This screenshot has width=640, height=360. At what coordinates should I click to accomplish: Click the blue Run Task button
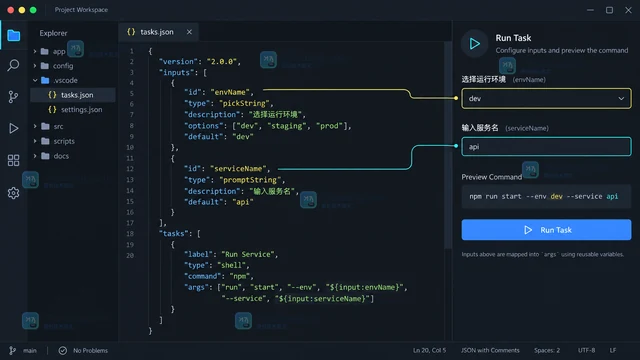point(546,230)
